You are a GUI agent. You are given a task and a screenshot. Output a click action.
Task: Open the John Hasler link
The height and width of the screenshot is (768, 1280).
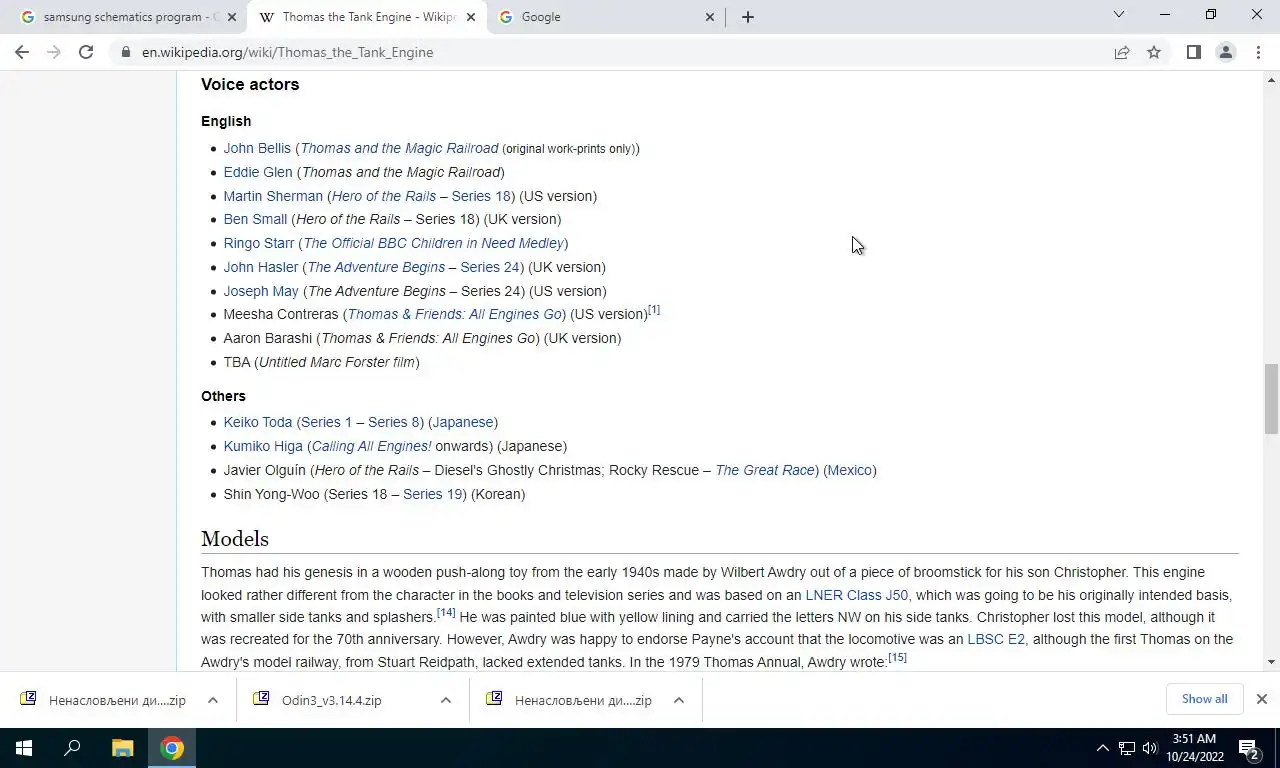pos(261,267)
